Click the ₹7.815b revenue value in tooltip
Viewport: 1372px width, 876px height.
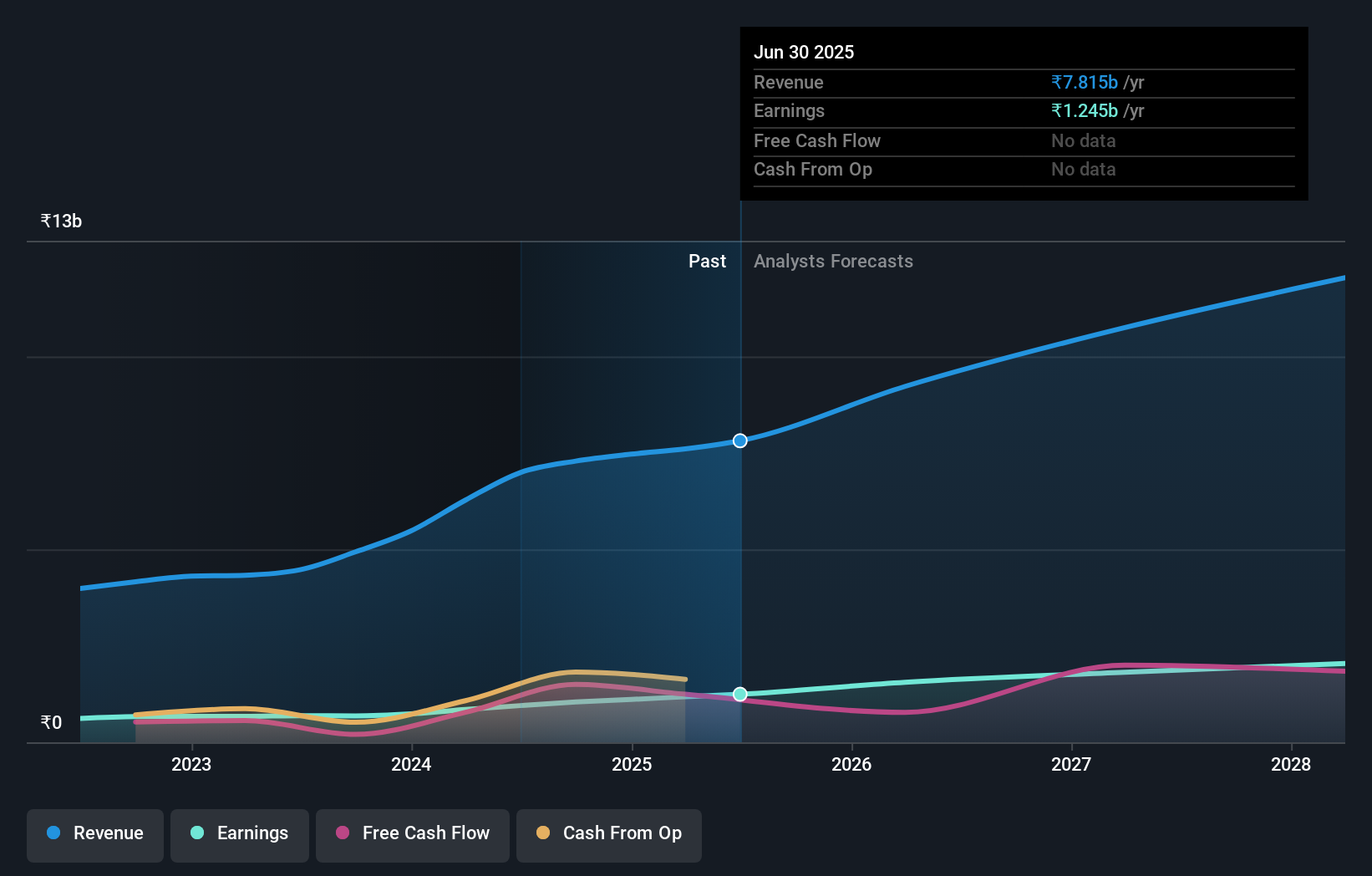(1084, 82)
